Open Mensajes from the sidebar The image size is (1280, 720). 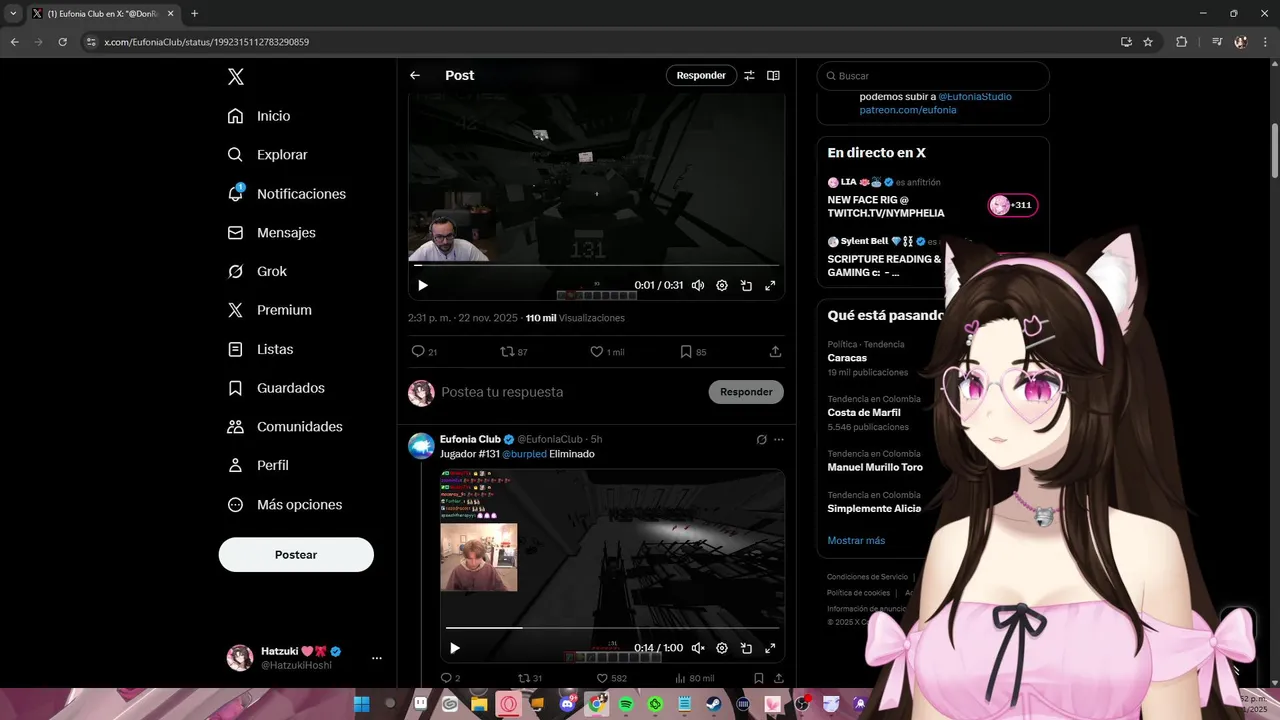click(x=271, y=232)
